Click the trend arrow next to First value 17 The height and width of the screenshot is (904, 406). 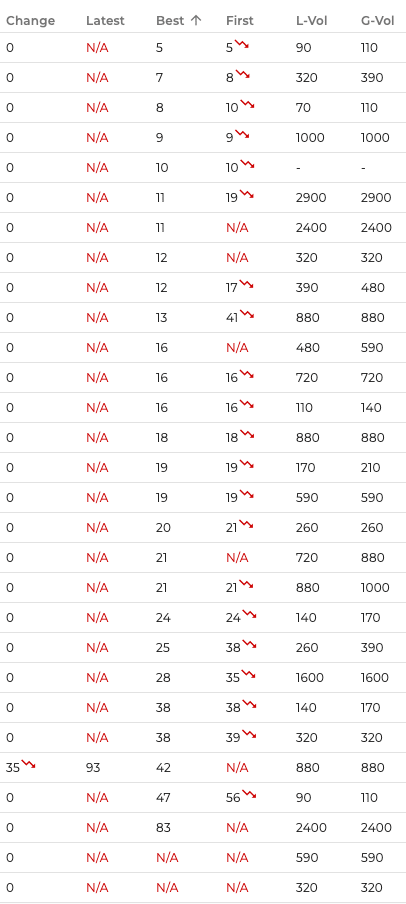click(x=246, y=284)
